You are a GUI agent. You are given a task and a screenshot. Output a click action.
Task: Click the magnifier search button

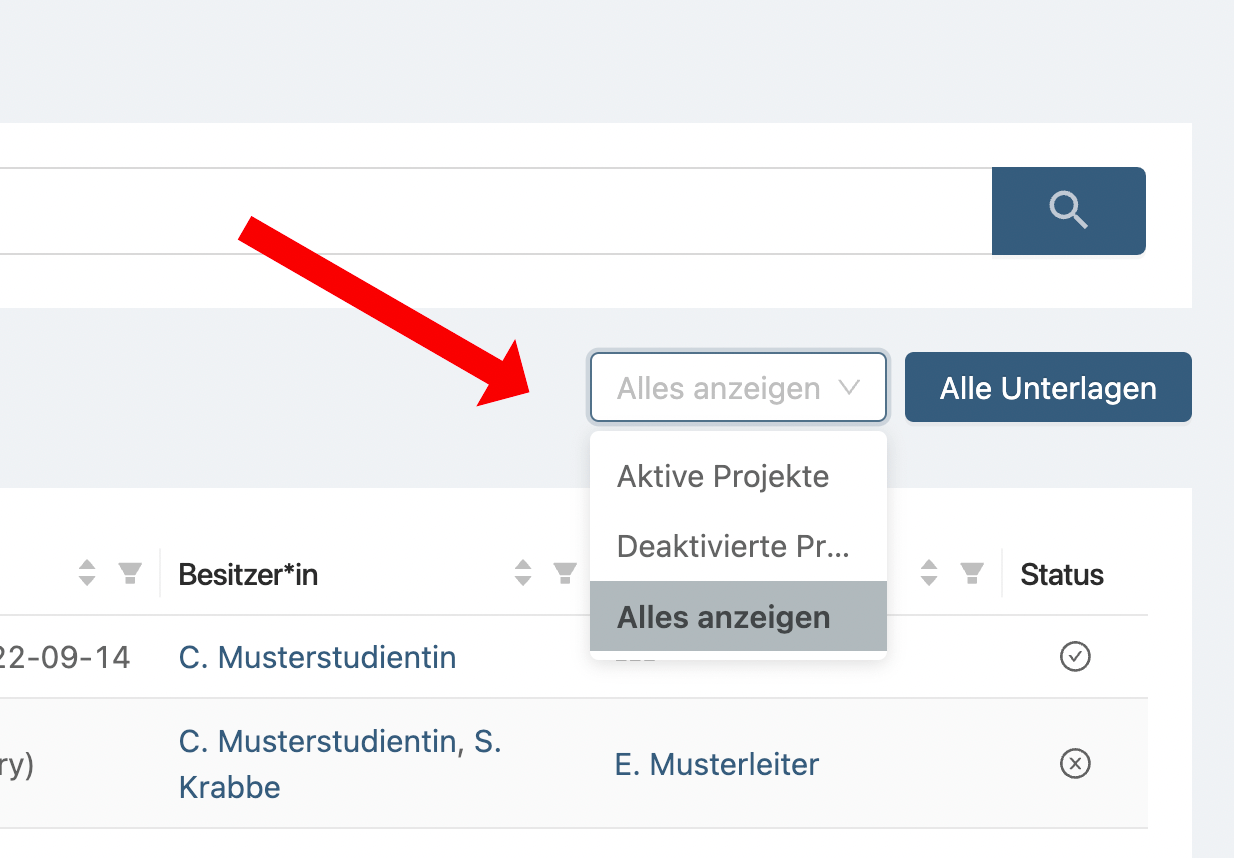coord(1068,211)
